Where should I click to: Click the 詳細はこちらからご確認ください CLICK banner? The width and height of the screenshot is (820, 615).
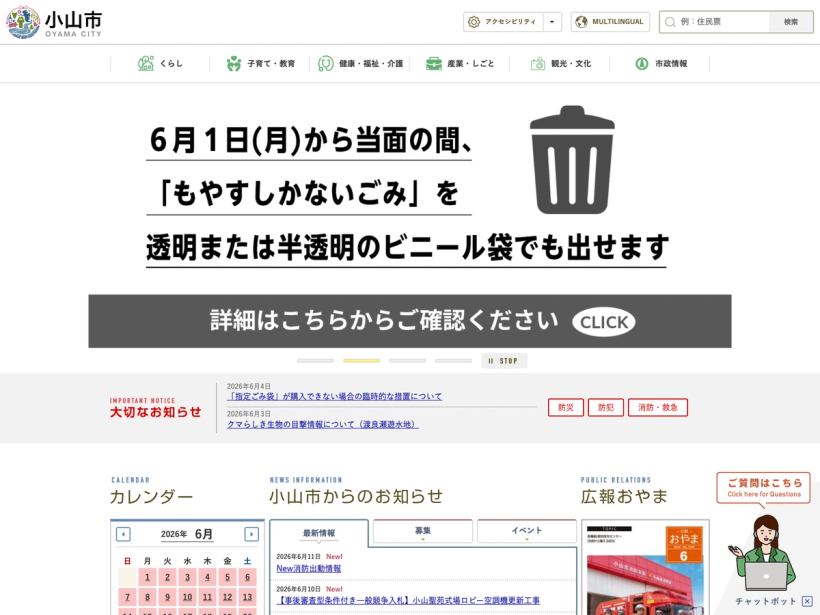[x=409, y=321]
